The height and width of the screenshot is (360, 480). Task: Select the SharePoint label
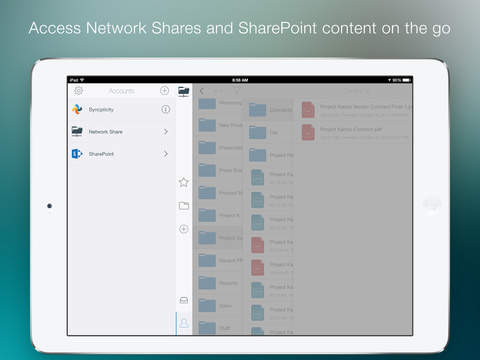point(101,154)
